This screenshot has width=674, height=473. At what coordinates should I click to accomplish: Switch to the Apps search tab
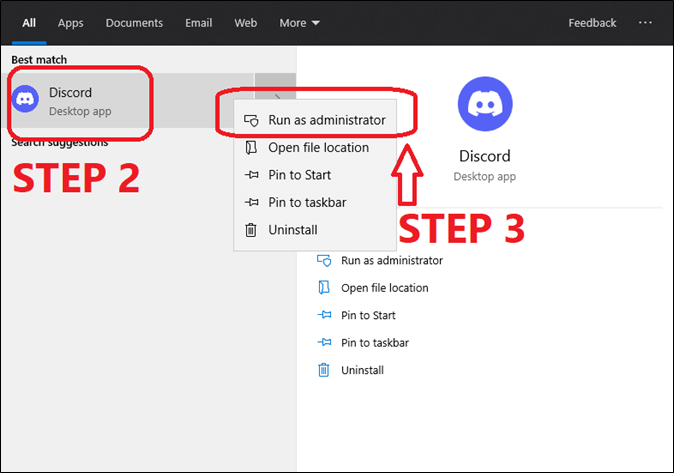[x=70, y=23]
